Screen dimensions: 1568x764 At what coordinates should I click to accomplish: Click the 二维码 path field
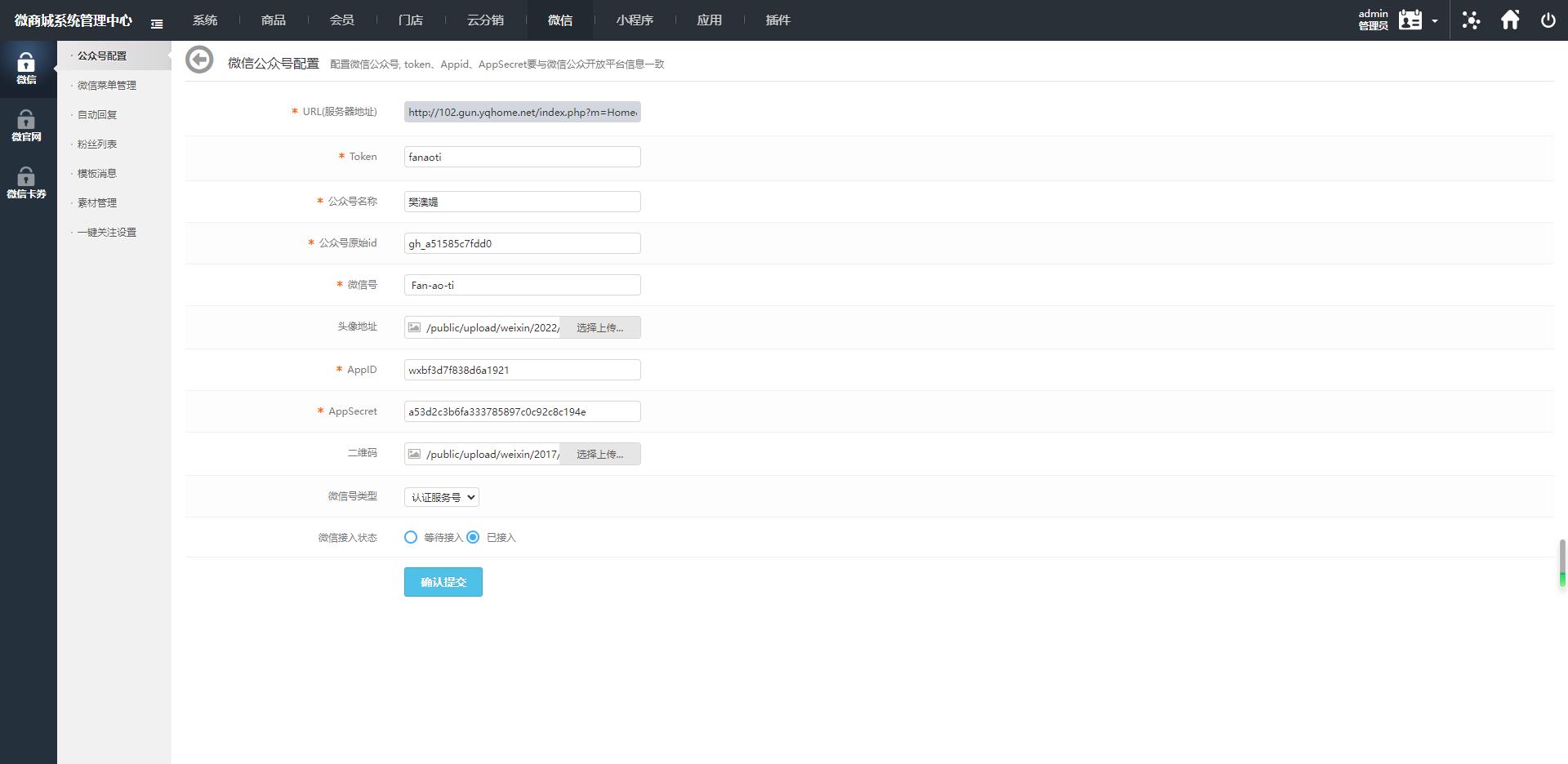[492, 454]
